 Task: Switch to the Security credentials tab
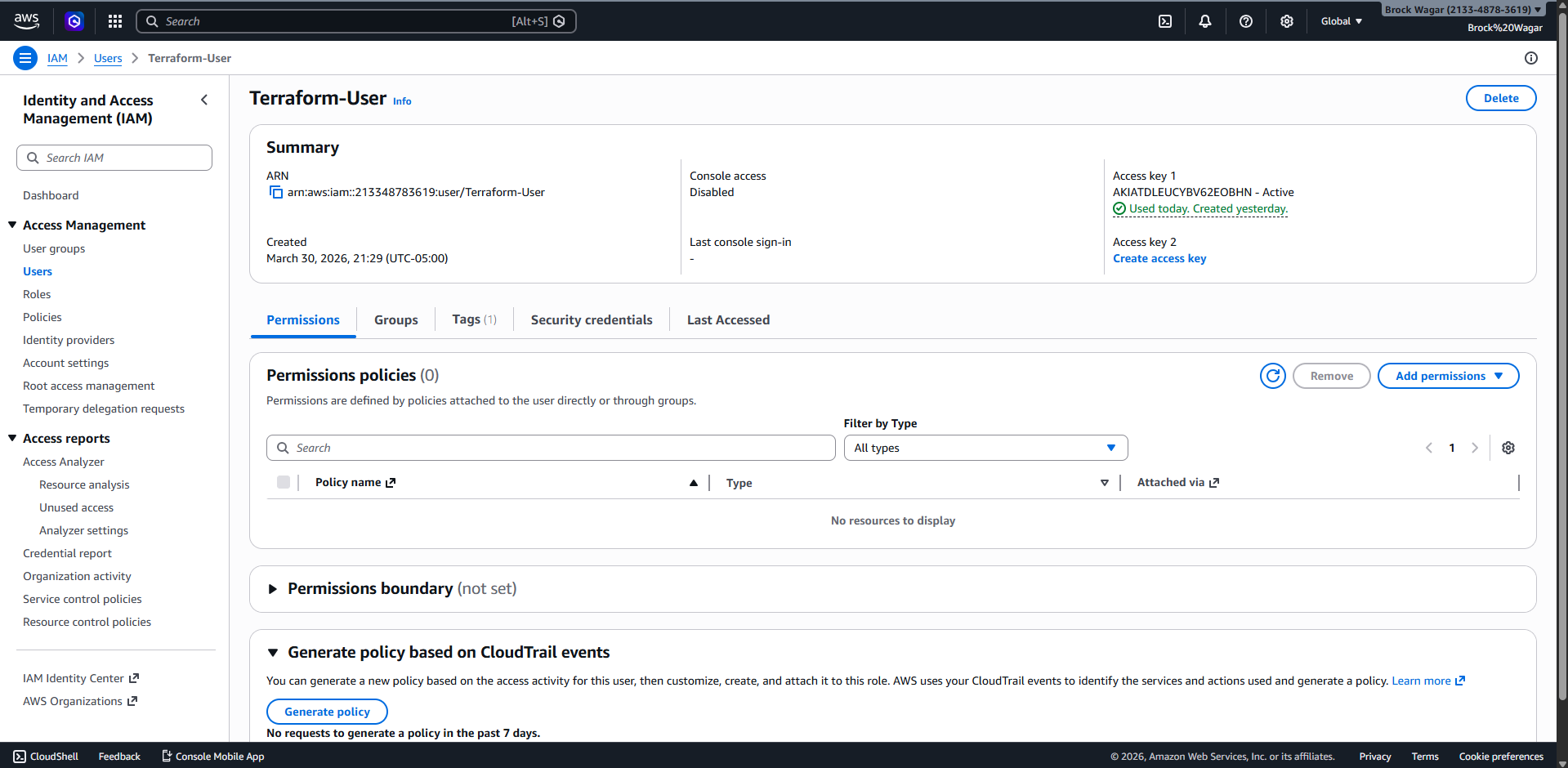[x=591, y=319]
